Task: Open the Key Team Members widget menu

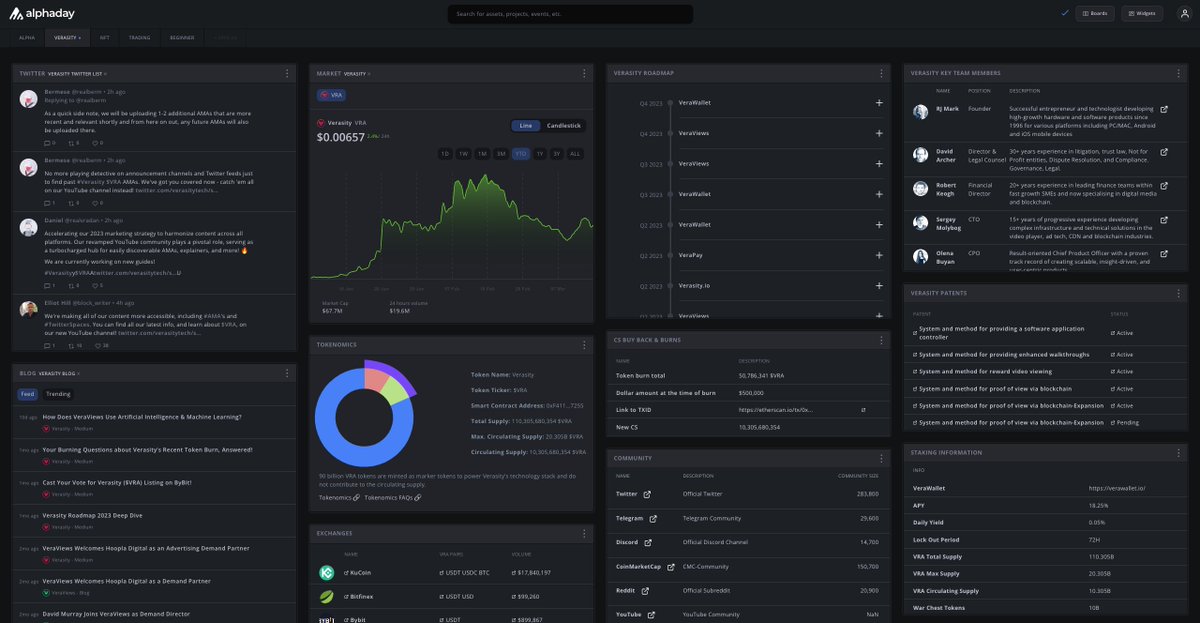Action: (x=1179, y=73)
